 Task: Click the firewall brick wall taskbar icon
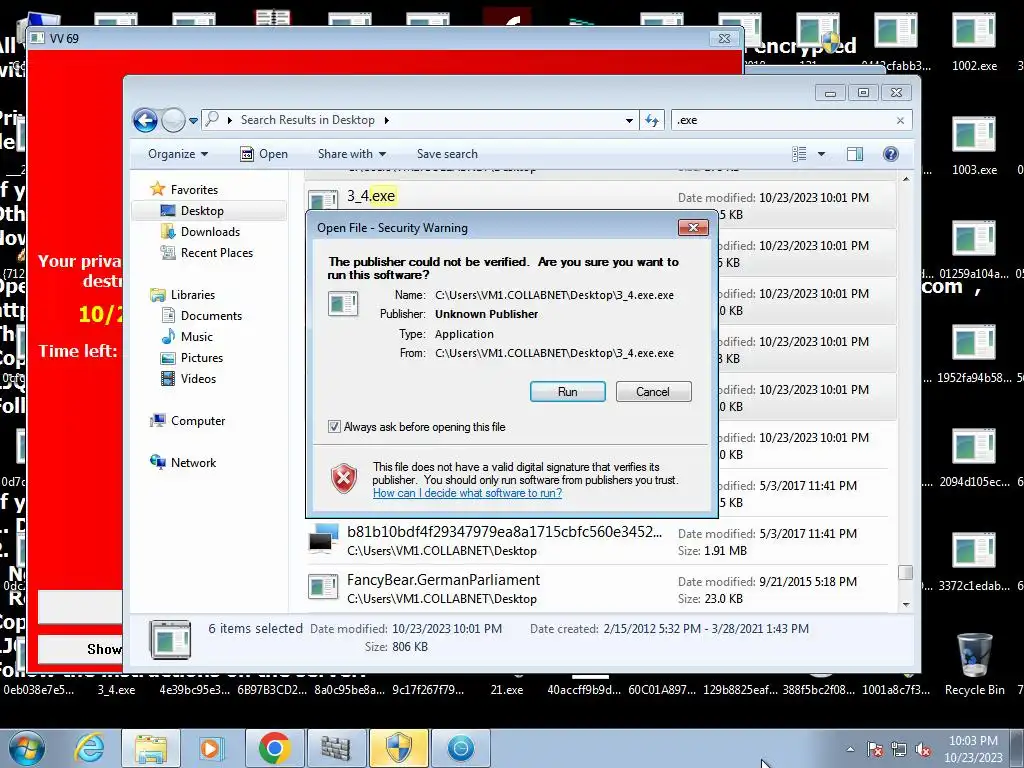coord(336,748)
